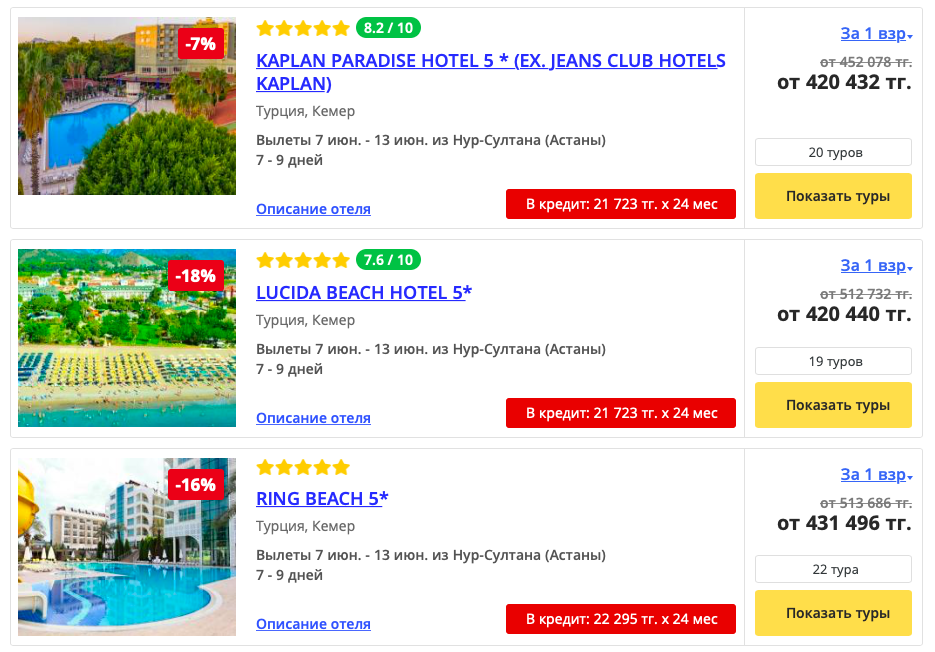Click the 7.6 / 10 rating badge

click(388, 260)
